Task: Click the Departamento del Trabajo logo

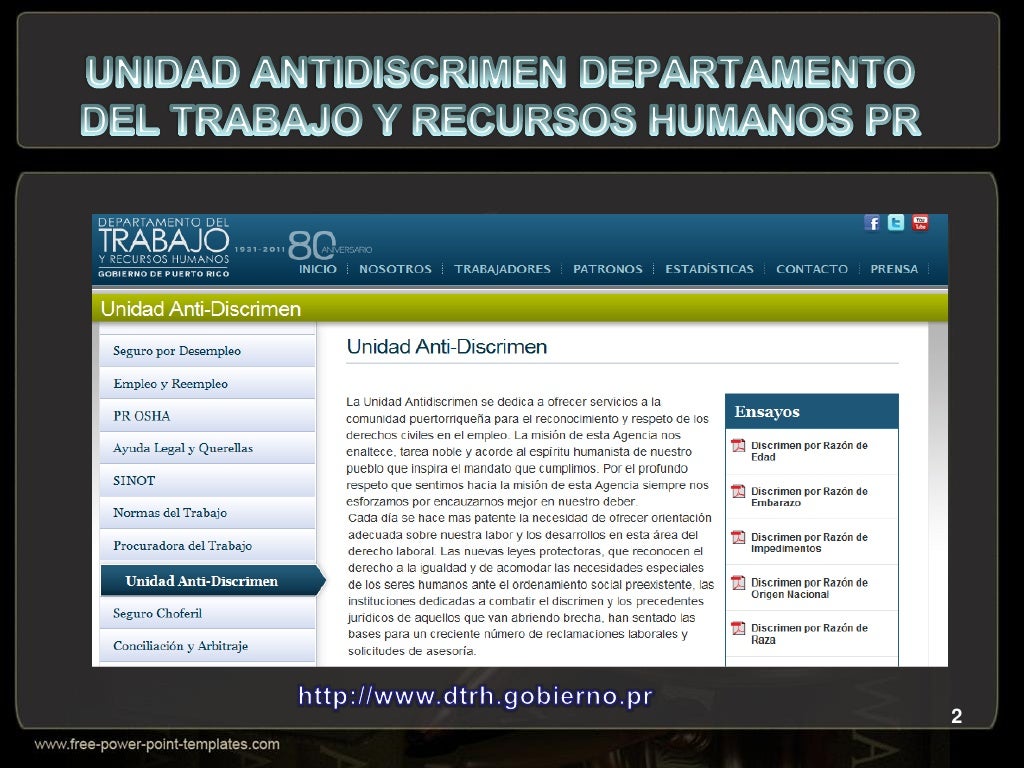Action: pos(163,248)
